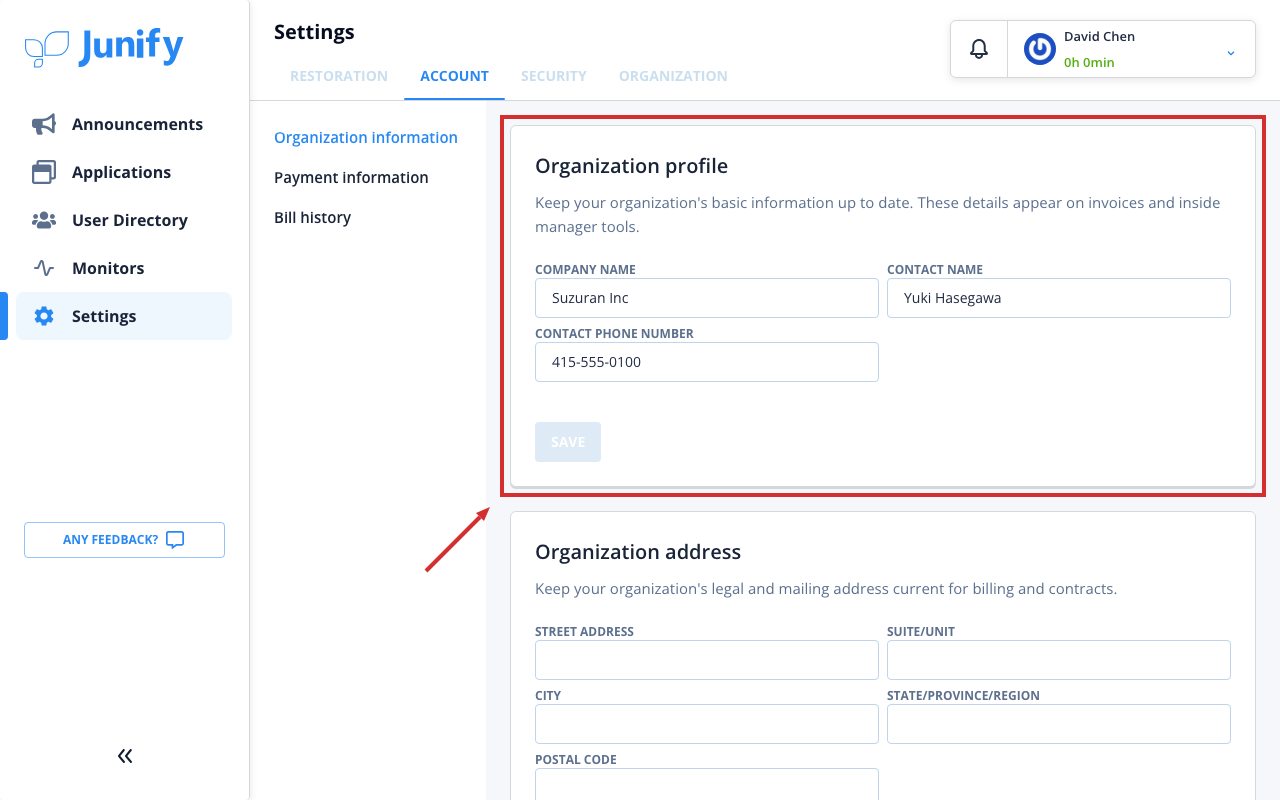
Task: Go to the Organization tab
Action: point(673,76)
